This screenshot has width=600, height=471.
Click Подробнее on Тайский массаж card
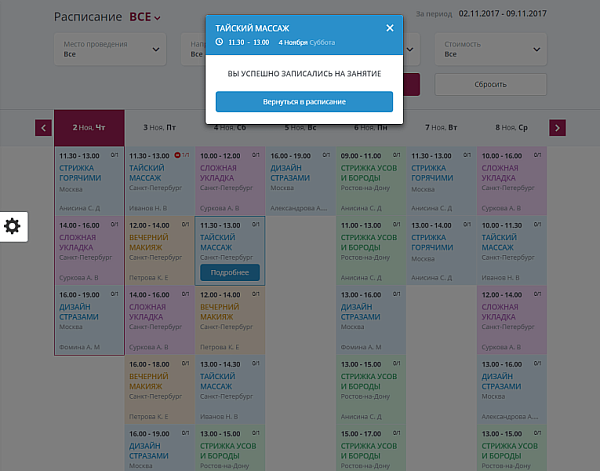click(x=230, y=273)
